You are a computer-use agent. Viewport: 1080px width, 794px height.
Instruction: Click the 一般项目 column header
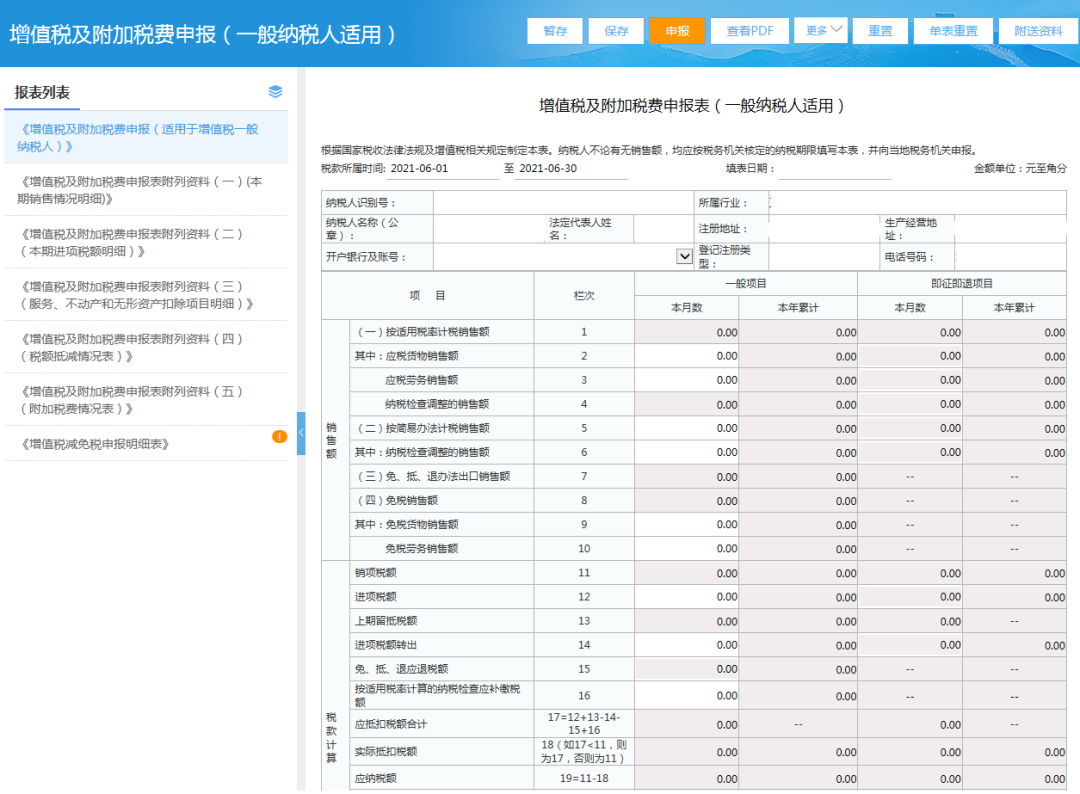tap(746, 284)
